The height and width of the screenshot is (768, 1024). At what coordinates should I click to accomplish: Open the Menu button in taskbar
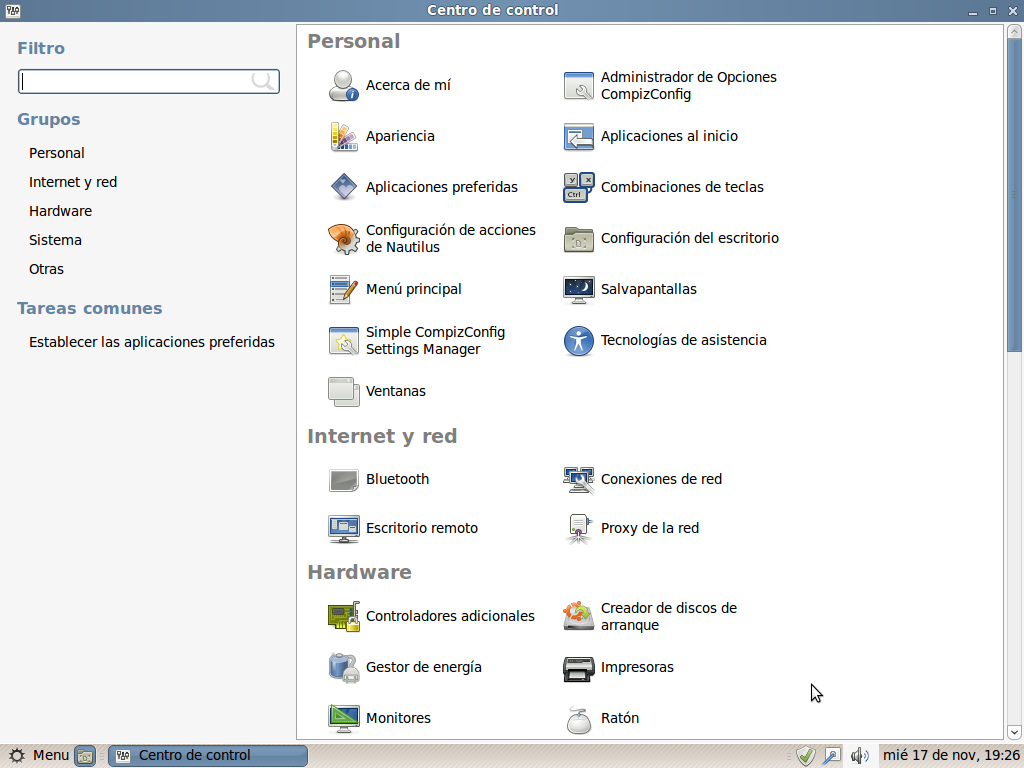pos(40,756)
